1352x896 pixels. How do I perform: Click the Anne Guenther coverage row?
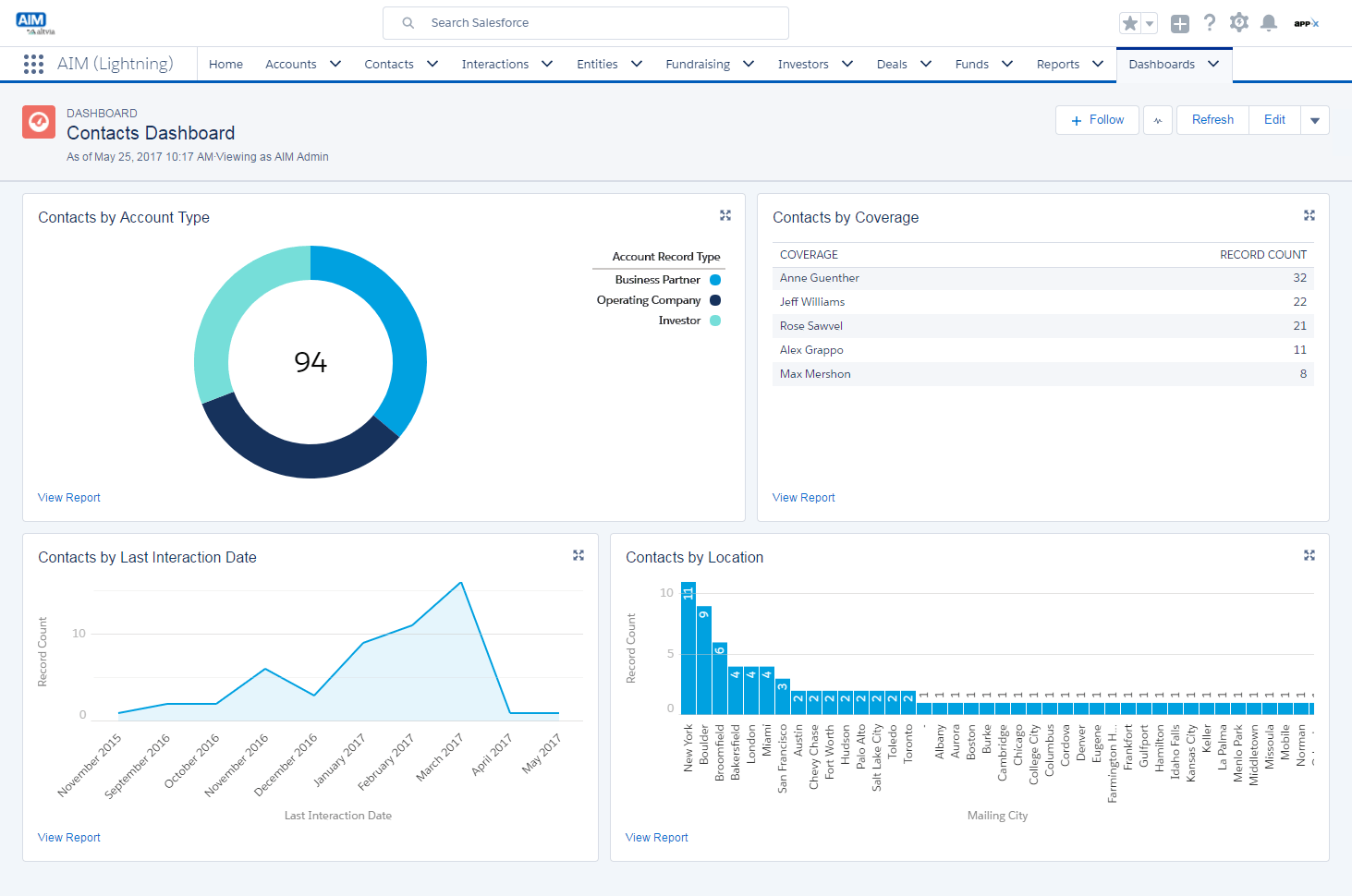click(1043, 278)
